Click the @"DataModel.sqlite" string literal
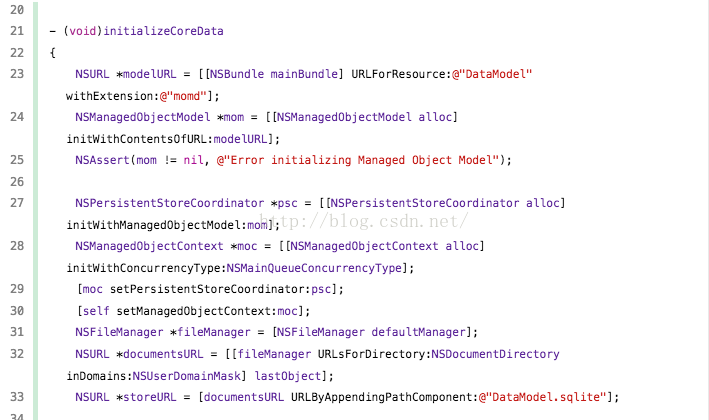Screen dimensions: 709x420 click(542, 397)
